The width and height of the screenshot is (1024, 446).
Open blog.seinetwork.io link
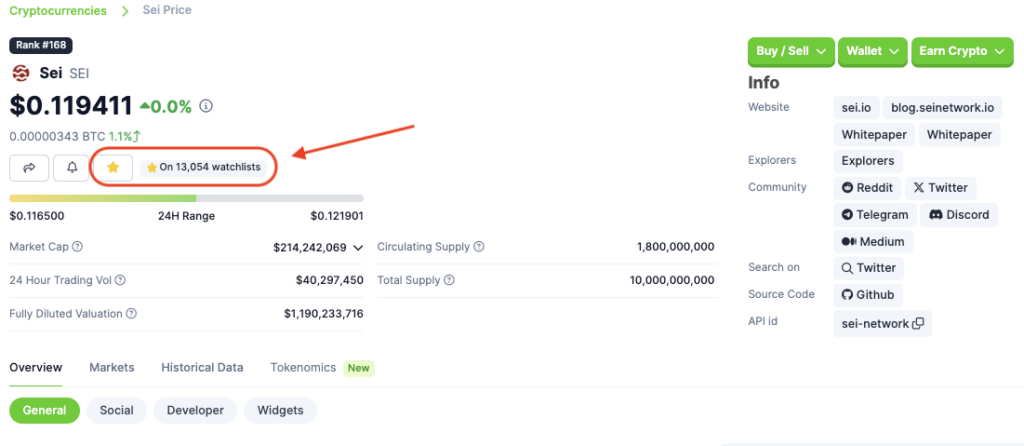point(942,108)
